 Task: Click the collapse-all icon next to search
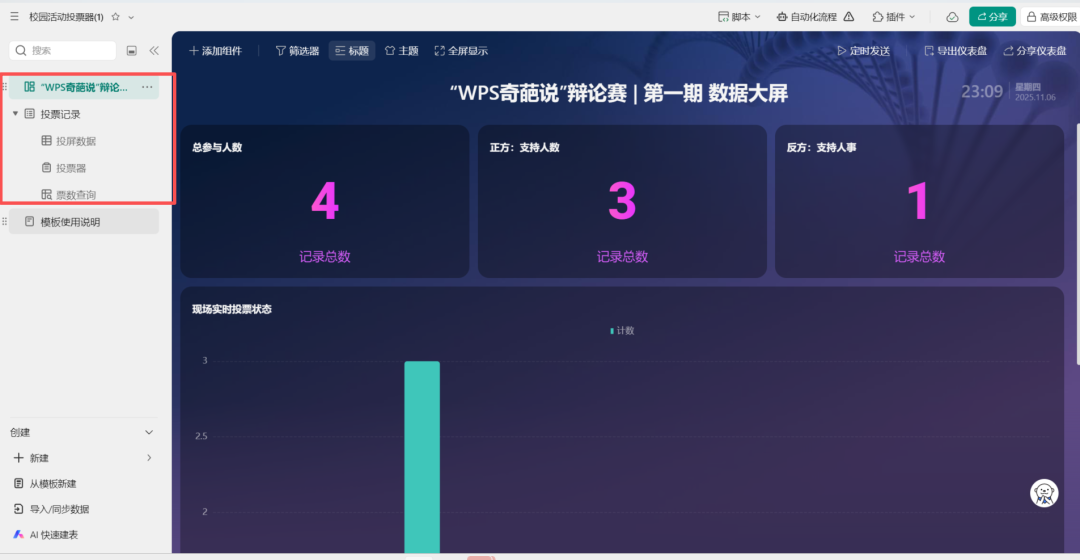(132, 50)
